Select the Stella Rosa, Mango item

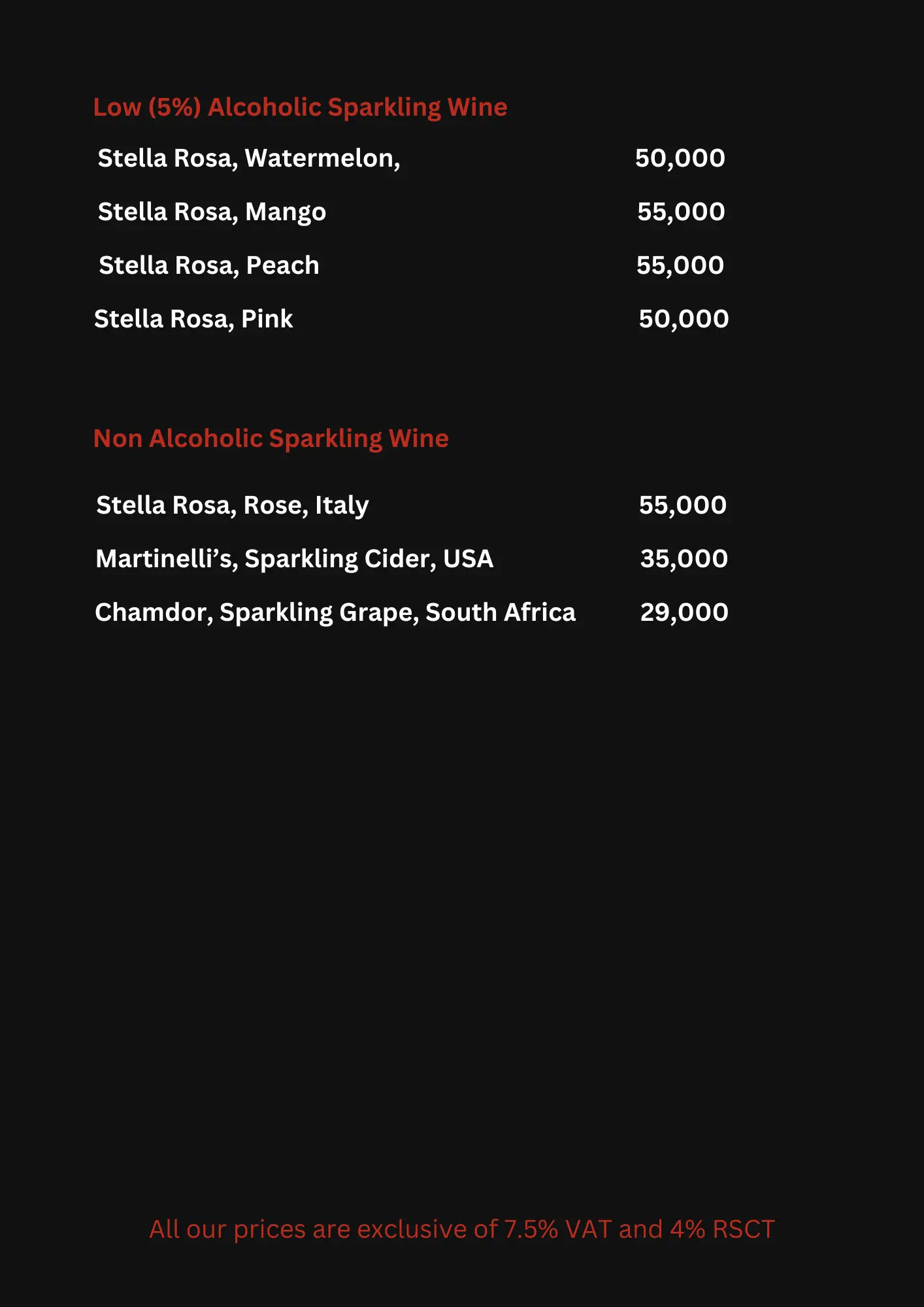tap(212, 212)
